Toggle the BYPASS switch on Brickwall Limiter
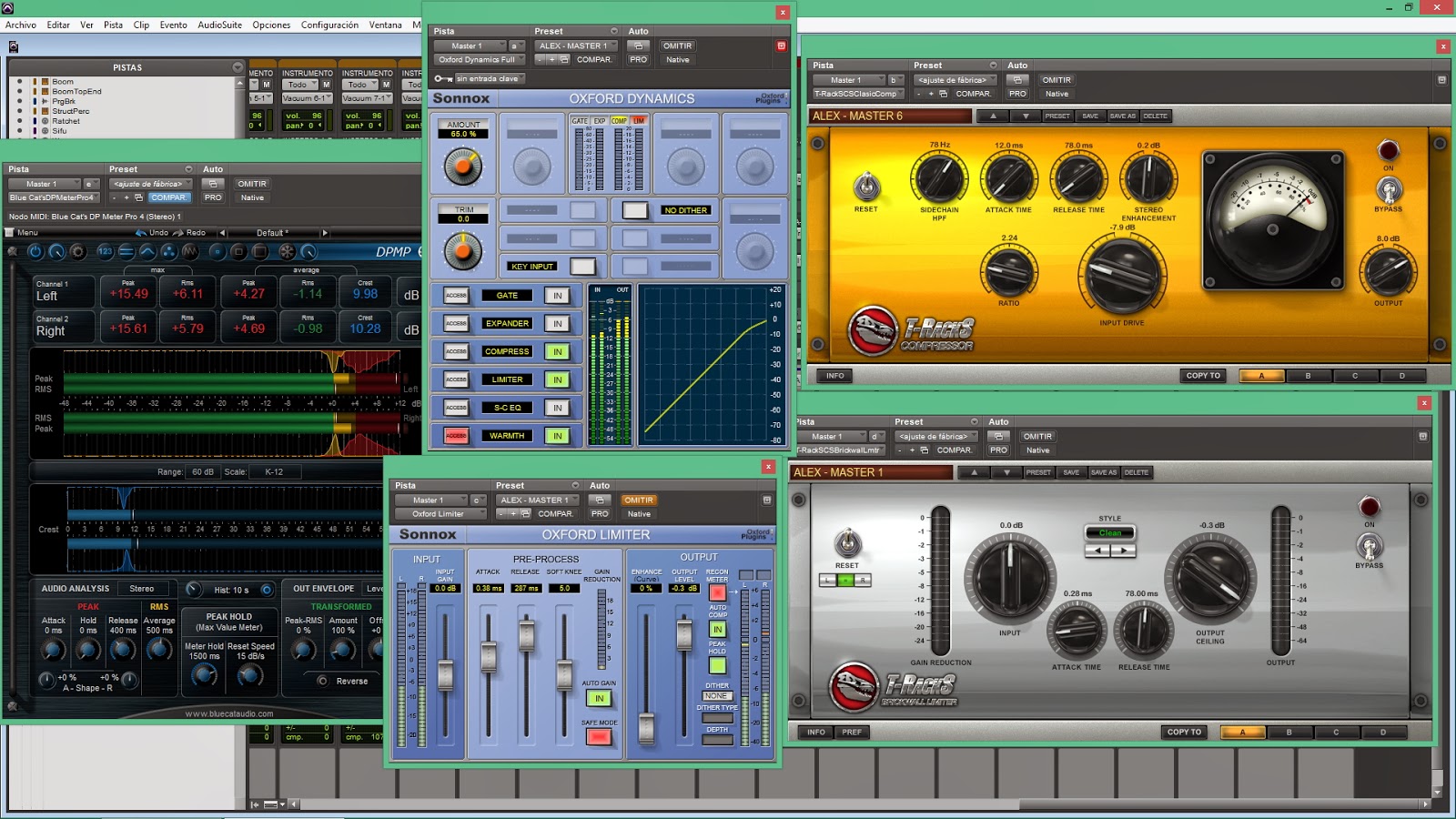Screen dimensions: 1456x819 pos(1369,547)
